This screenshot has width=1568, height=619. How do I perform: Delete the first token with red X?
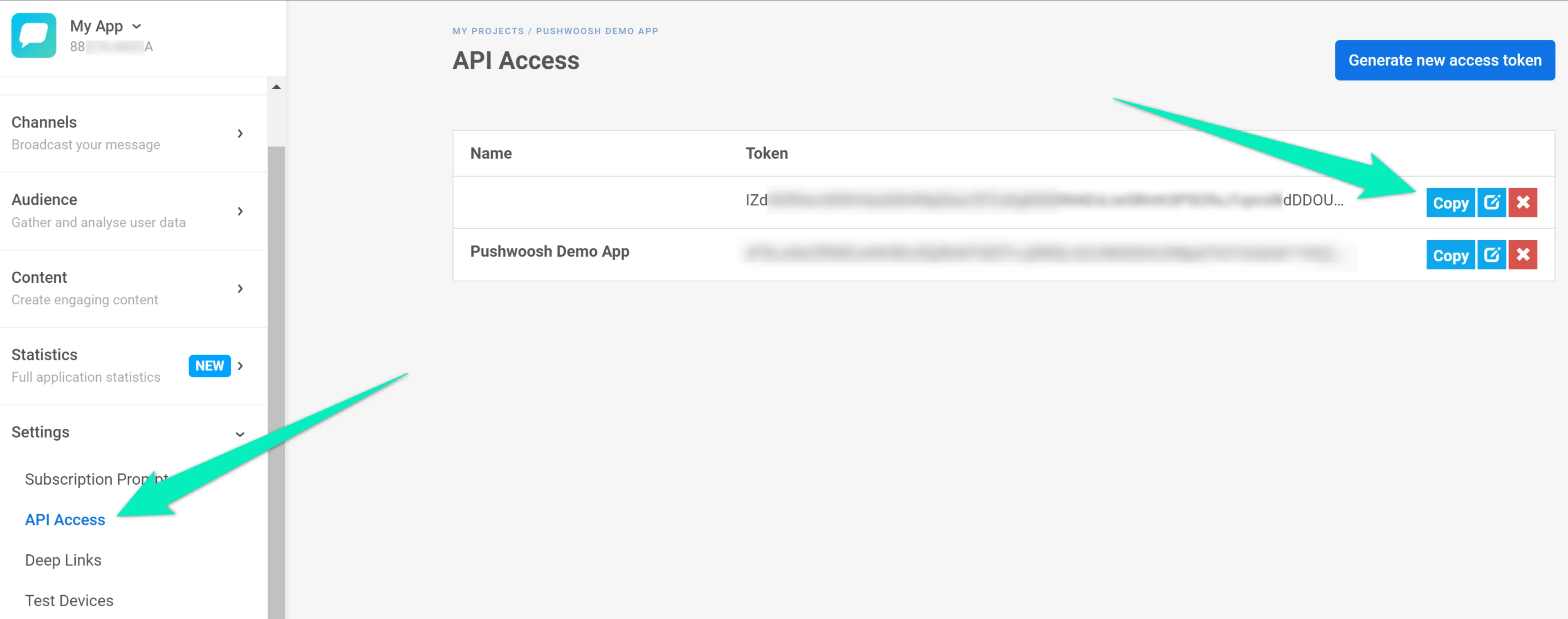(1523, 202)
